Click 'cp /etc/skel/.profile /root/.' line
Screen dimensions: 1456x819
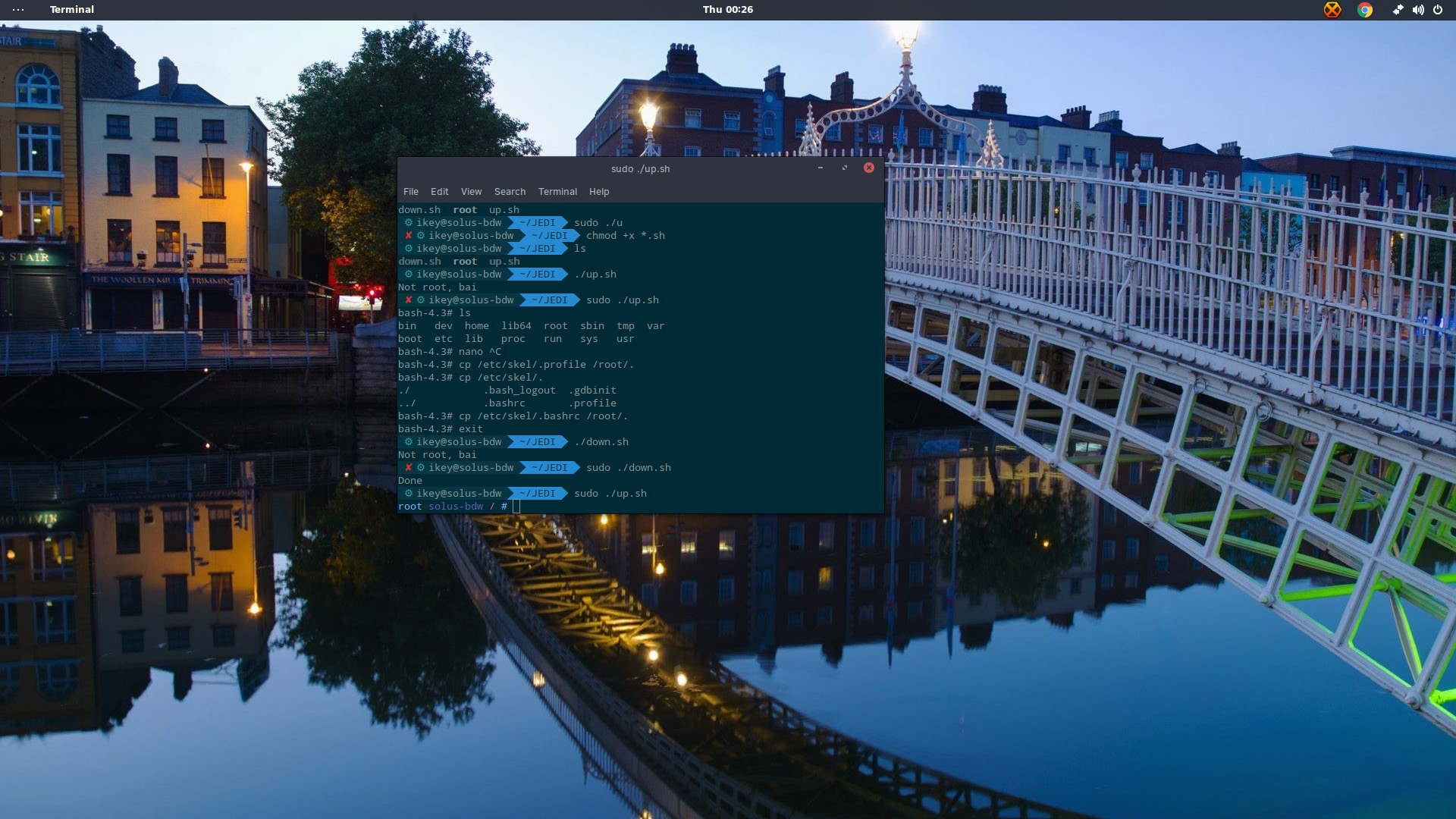coord(516,365)
